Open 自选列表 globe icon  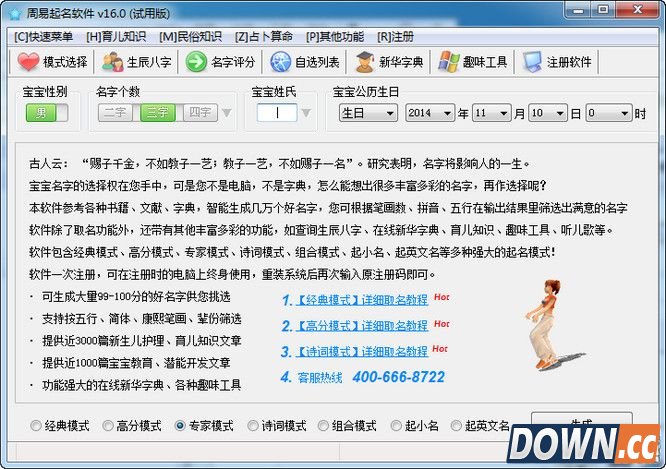point(280,62)
